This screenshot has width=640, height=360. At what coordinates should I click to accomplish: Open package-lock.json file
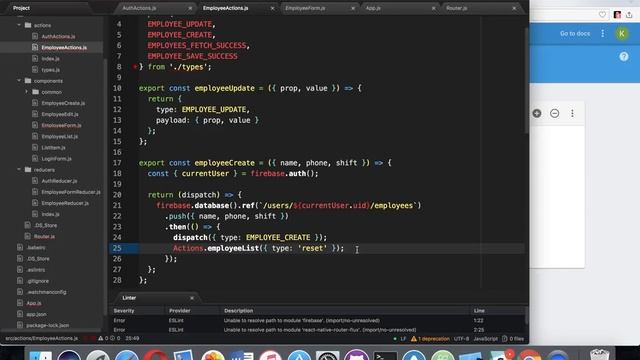47,325
